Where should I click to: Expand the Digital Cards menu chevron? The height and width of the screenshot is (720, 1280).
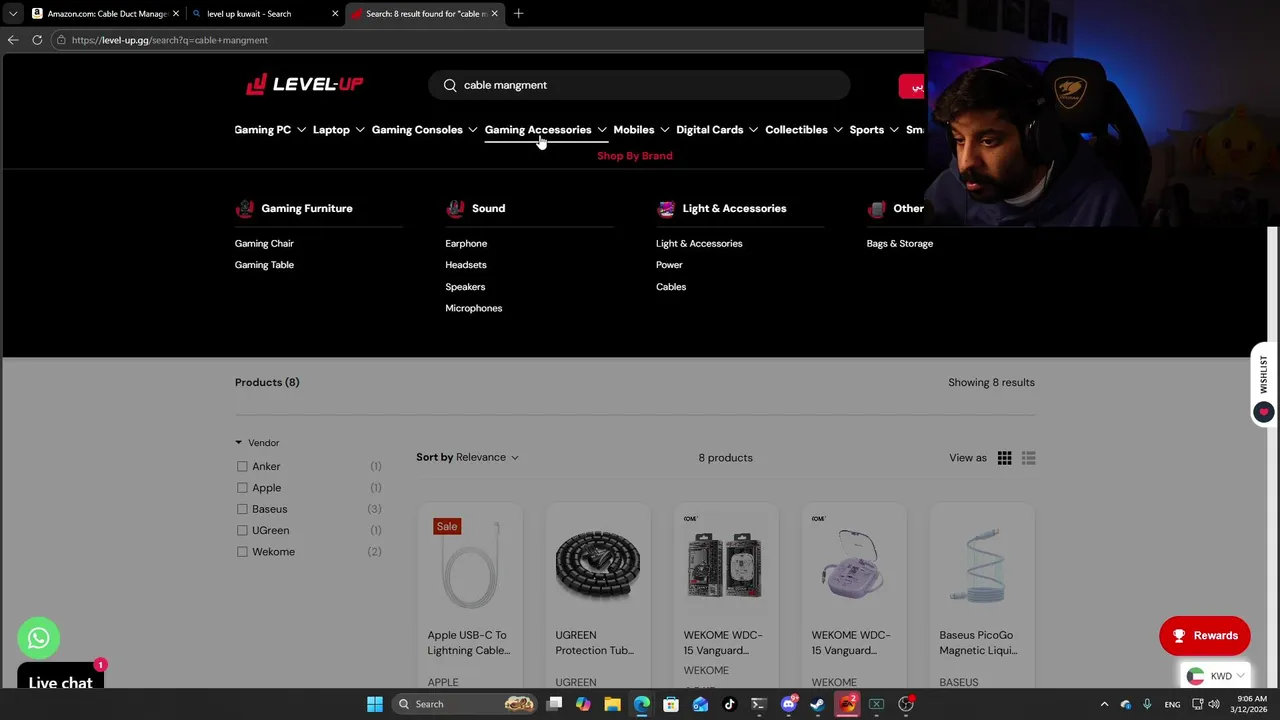[754, 130]
